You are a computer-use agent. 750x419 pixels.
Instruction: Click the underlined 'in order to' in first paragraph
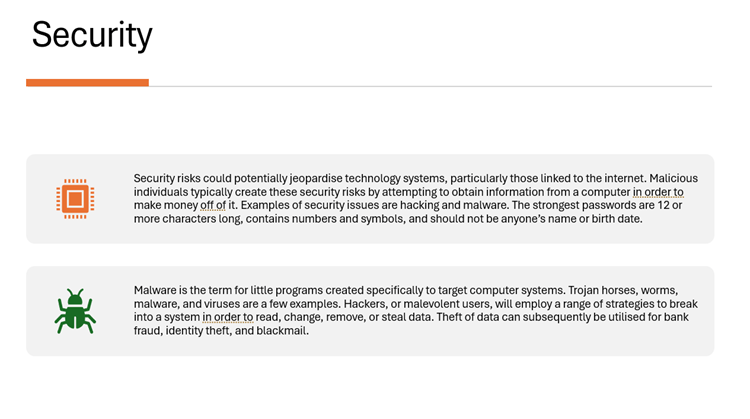(658, 191)
